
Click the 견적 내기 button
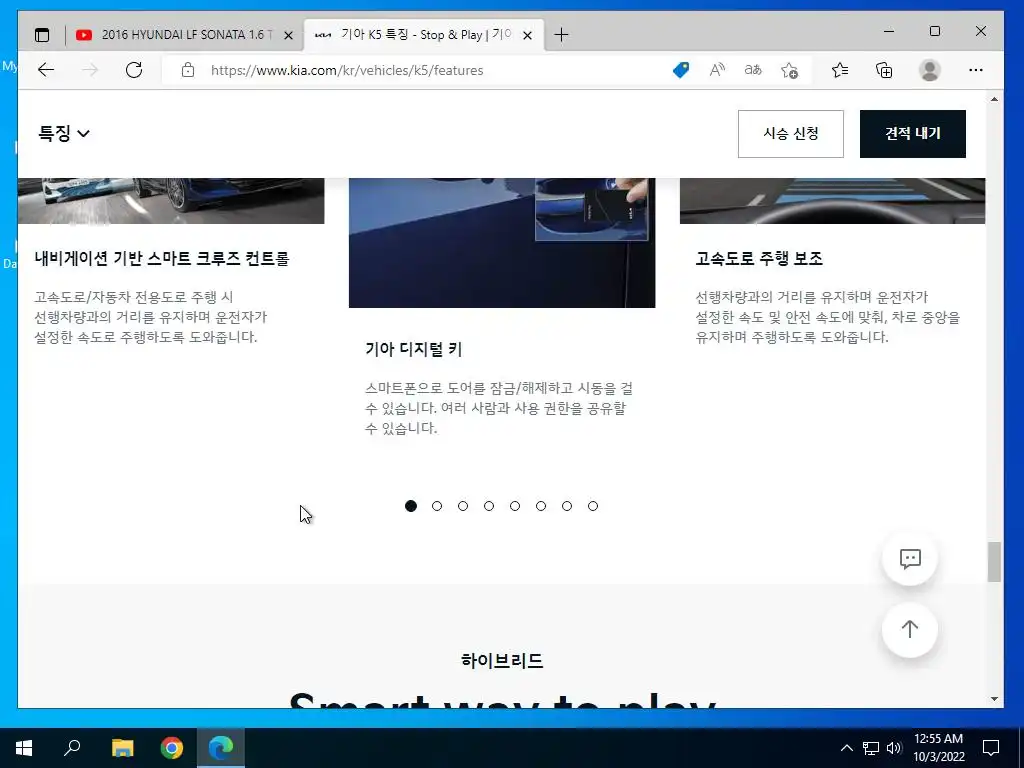coord(913,134)
